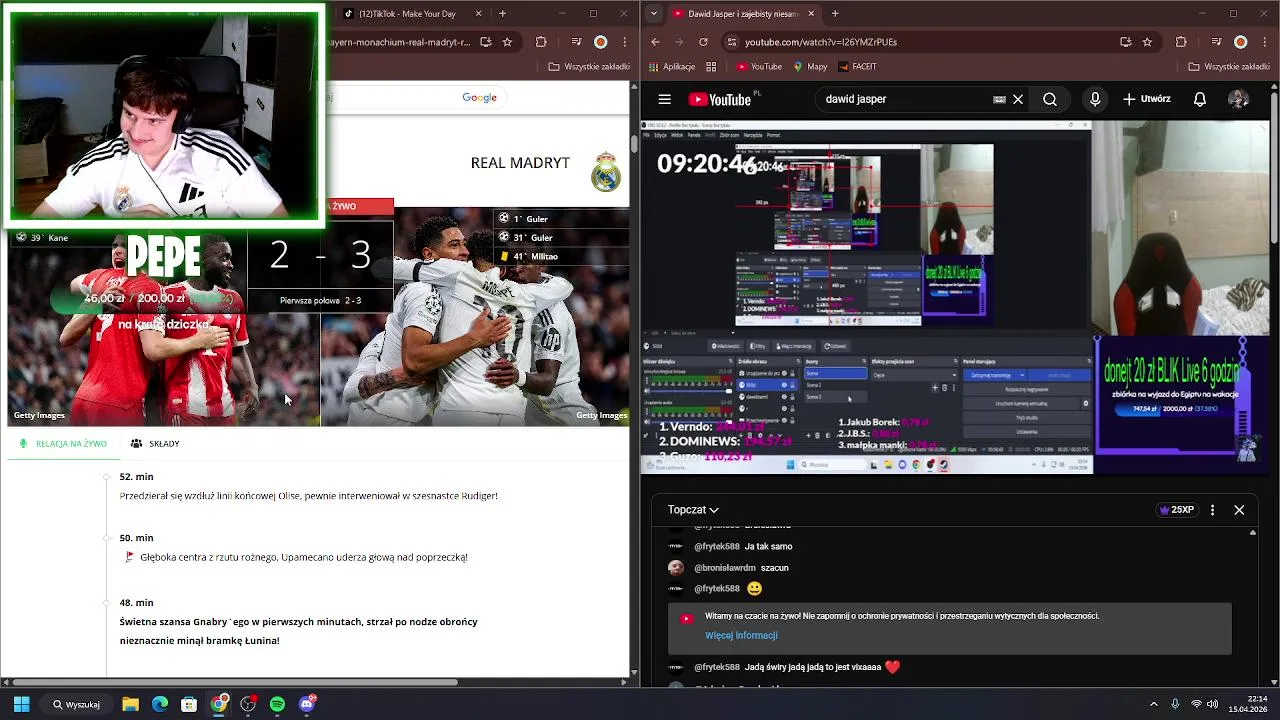Install app icon in YouTube address bar
This screenshot has height=720, width=1280.
pyautogui.click(x=1125, y=42)
